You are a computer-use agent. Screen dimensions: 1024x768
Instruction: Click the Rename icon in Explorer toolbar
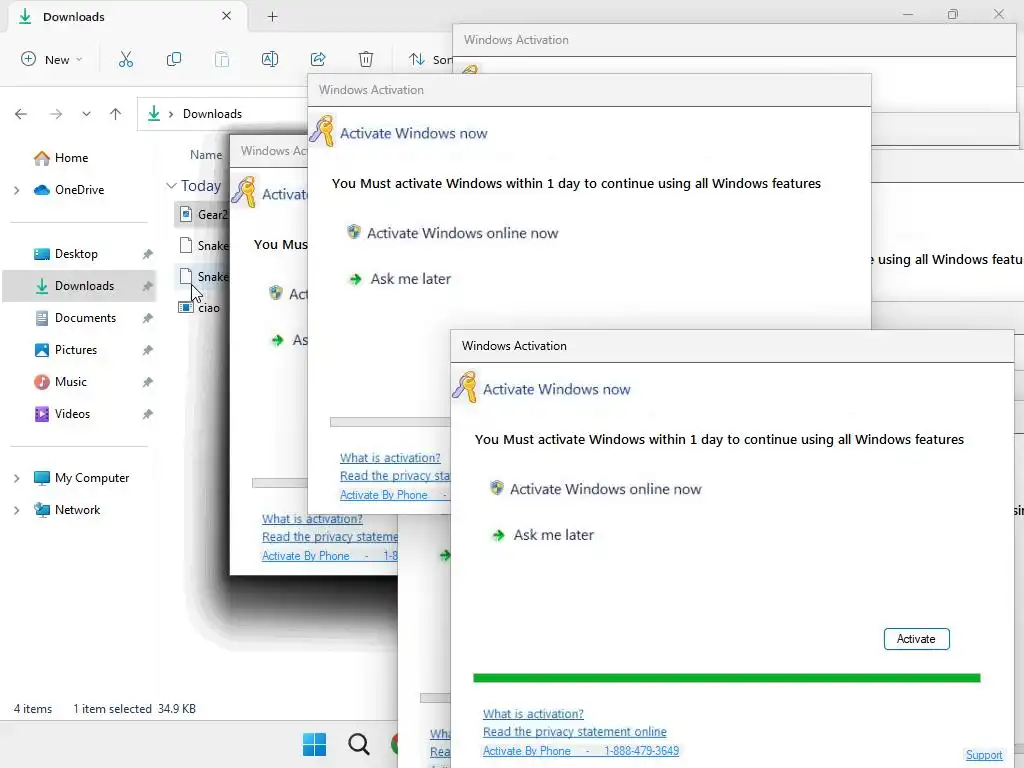coord(270,59)
